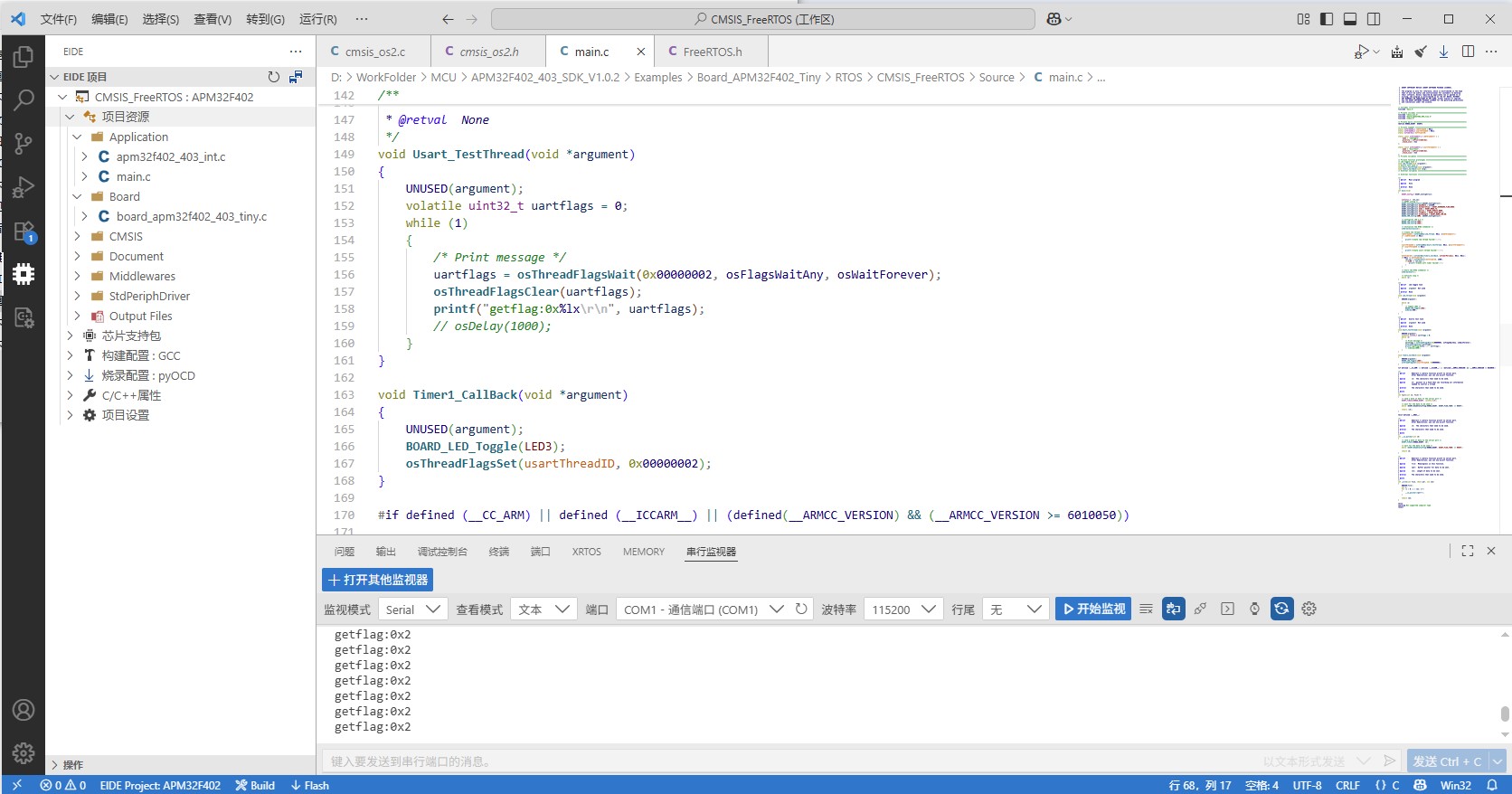Open serial monitor settings gear
Viewport: 1512px width, 794px height.
pos(1309,609)
